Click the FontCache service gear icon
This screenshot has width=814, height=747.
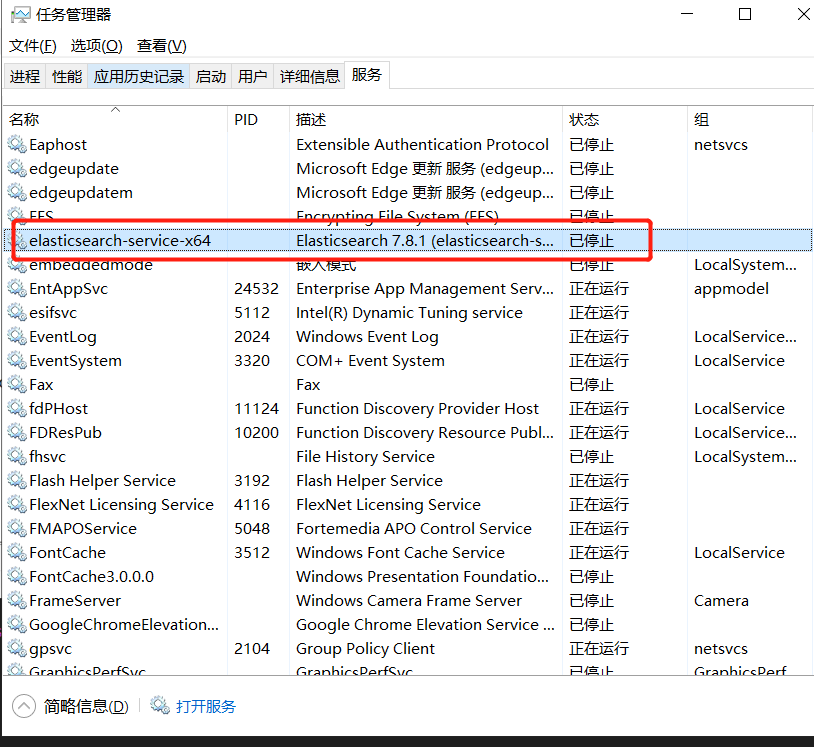click(17, 552)
